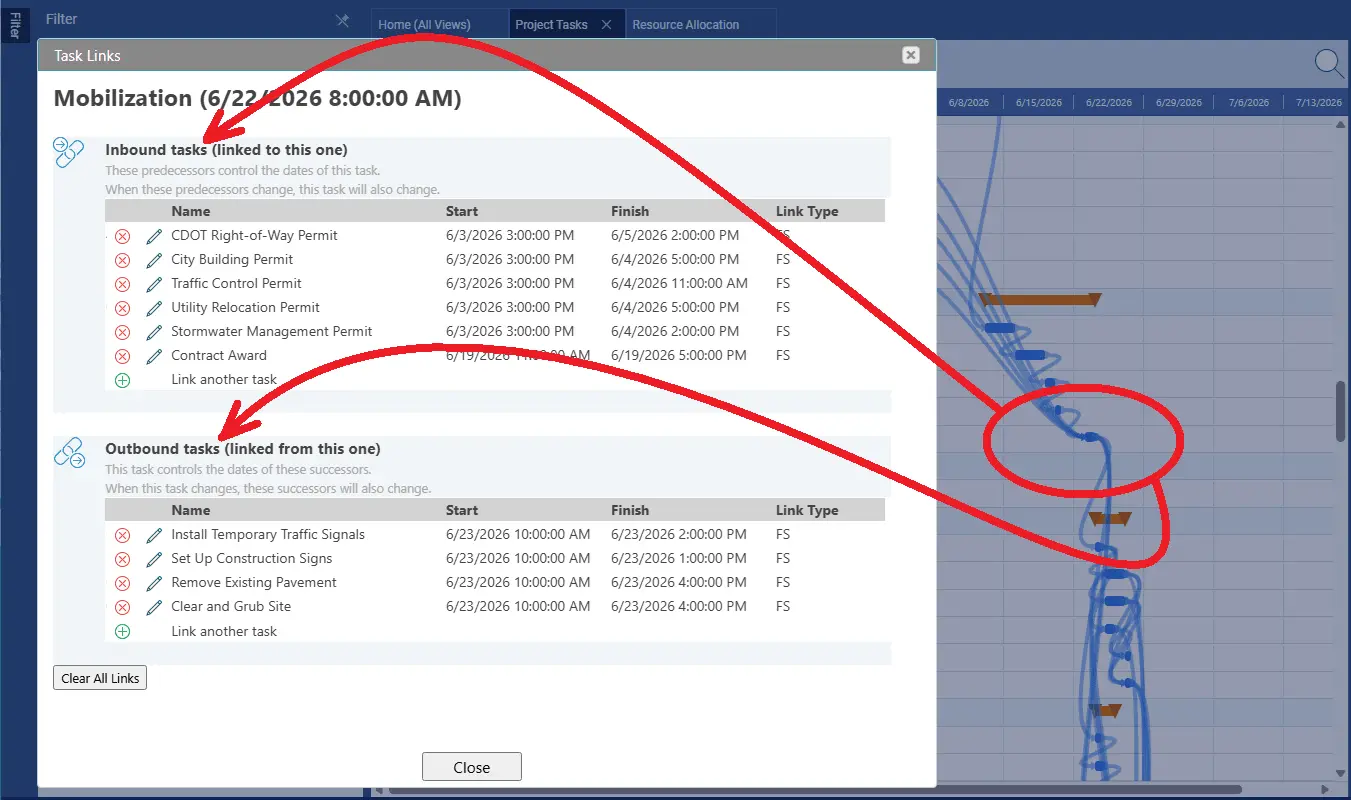Edit the City Building Permit link

coord(154,260)
